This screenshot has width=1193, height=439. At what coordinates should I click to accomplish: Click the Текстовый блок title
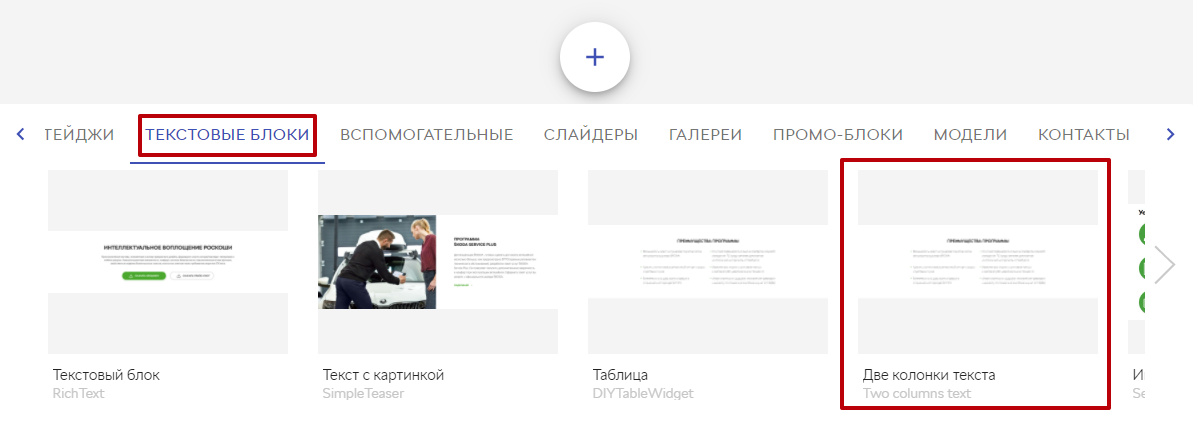(x=107, y=375)
